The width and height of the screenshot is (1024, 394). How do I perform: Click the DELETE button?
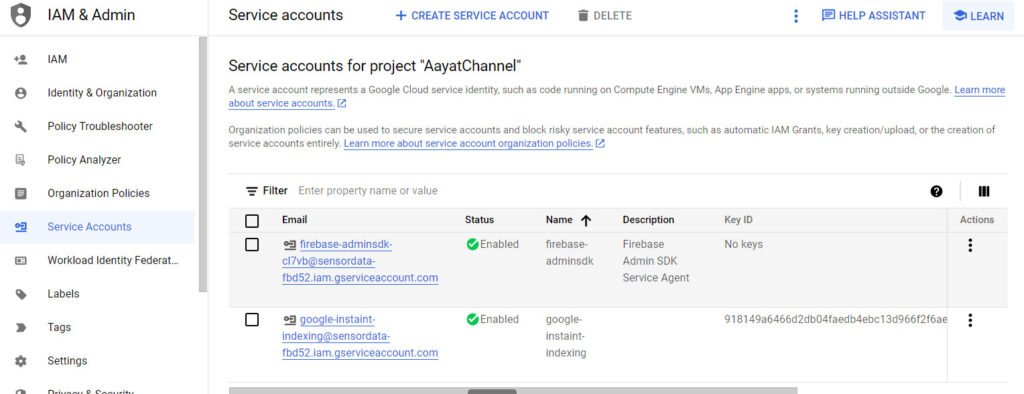coord(605,16)
